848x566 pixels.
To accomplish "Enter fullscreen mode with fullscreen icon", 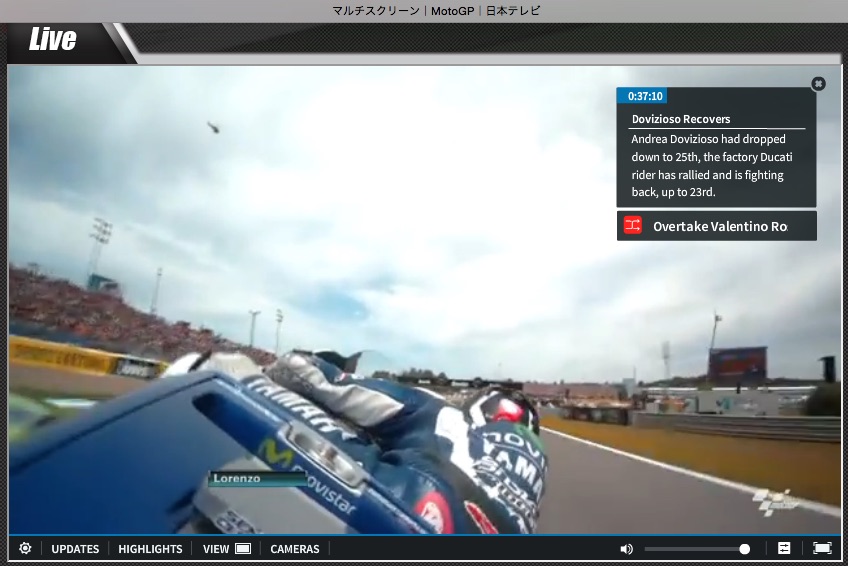I will click(x=822, y=548).
